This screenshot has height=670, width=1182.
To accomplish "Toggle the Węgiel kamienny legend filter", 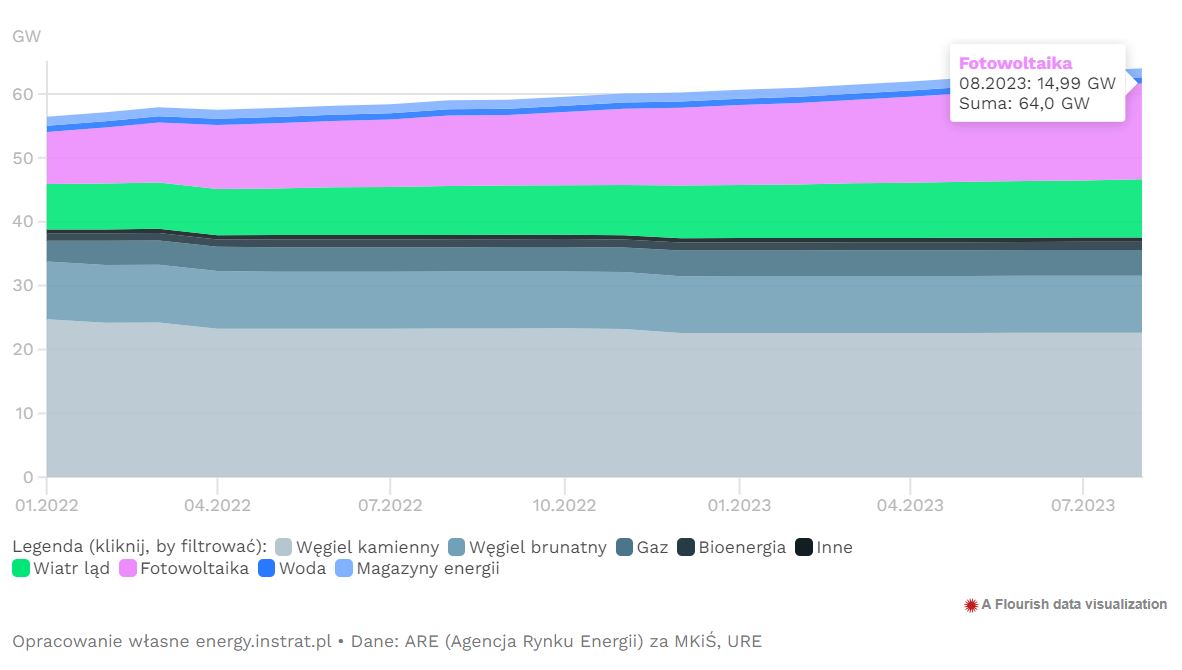I will (x=368, y=547).
